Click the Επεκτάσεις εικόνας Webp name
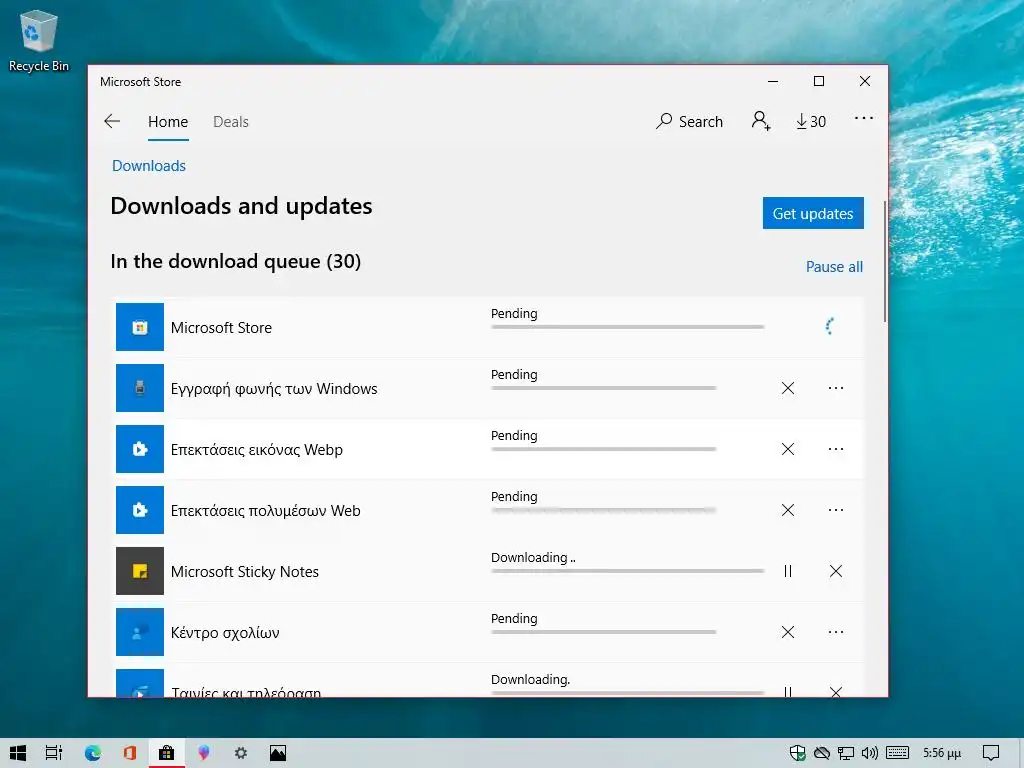 (257, 450)
